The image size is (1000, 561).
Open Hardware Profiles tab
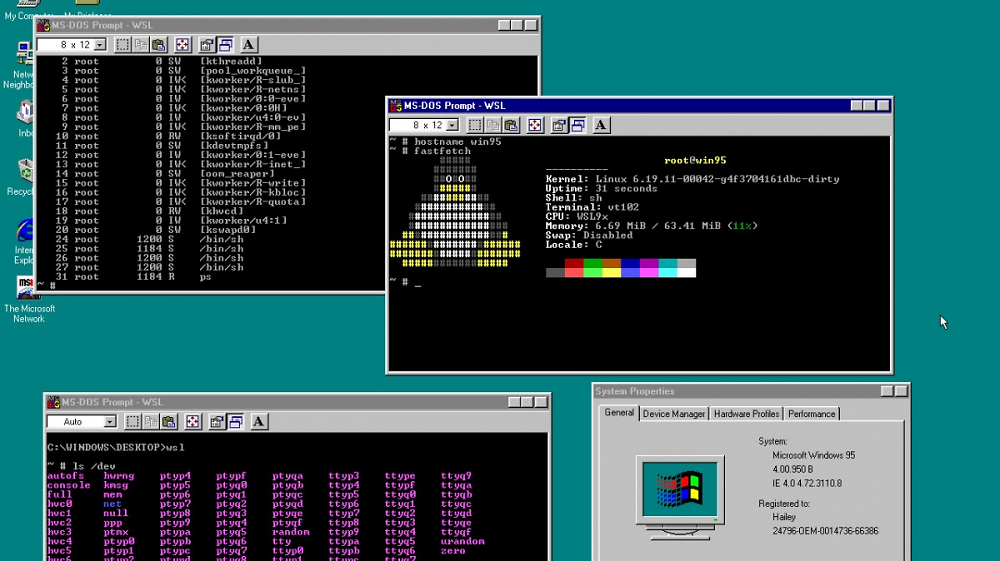pyautogui.click(x=746, y=414)
